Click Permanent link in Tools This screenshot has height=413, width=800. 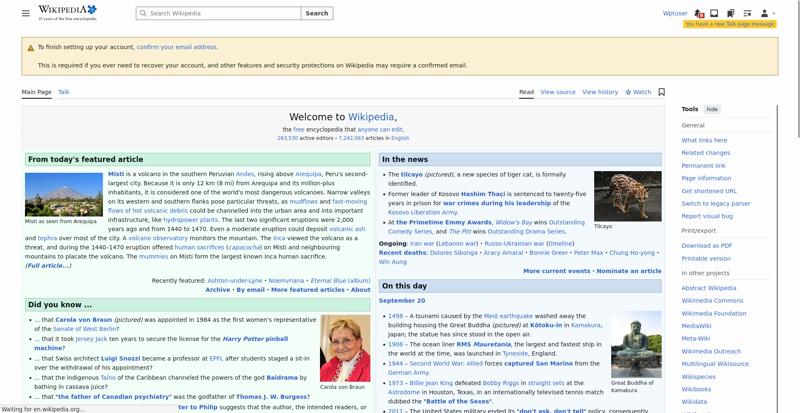704,165
